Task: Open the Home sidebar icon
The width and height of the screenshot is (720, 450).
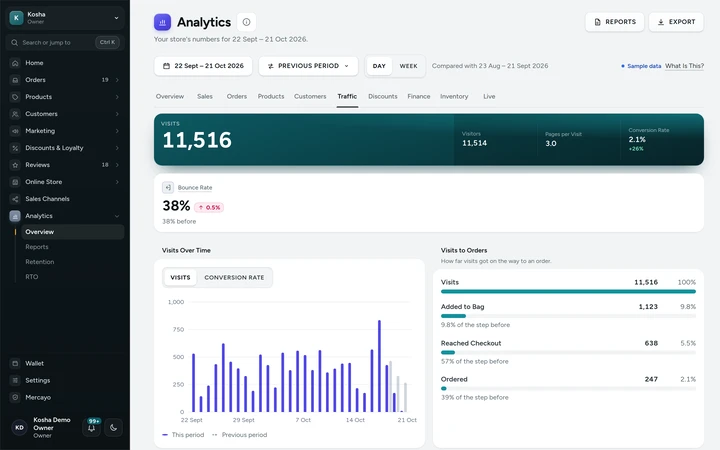Action: coord(15,63)
